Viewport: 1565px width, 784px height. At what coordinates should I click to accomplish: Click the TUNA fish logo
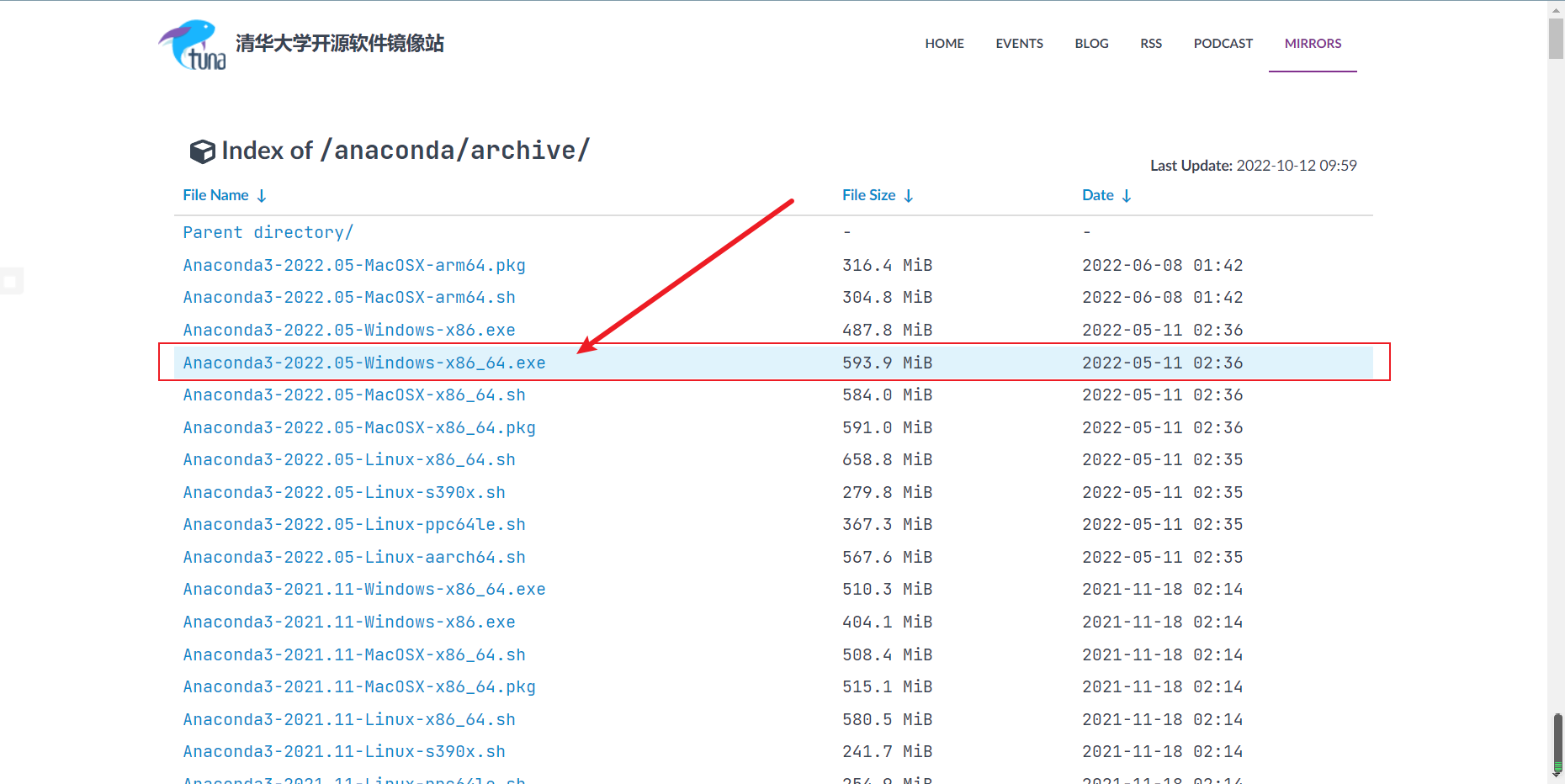[192, 45]
